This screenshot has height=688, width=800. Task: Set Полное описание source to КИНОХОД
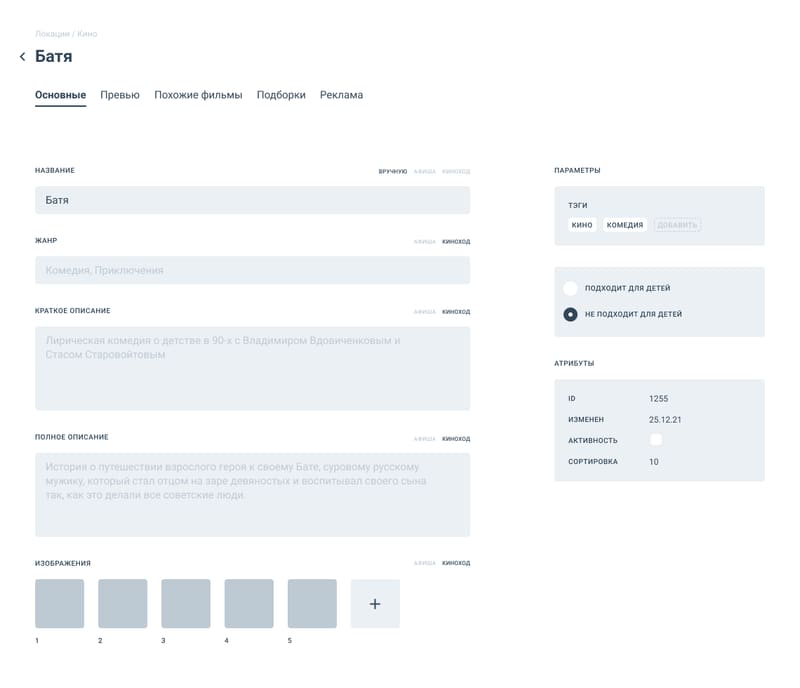click(x=456, y=438)
